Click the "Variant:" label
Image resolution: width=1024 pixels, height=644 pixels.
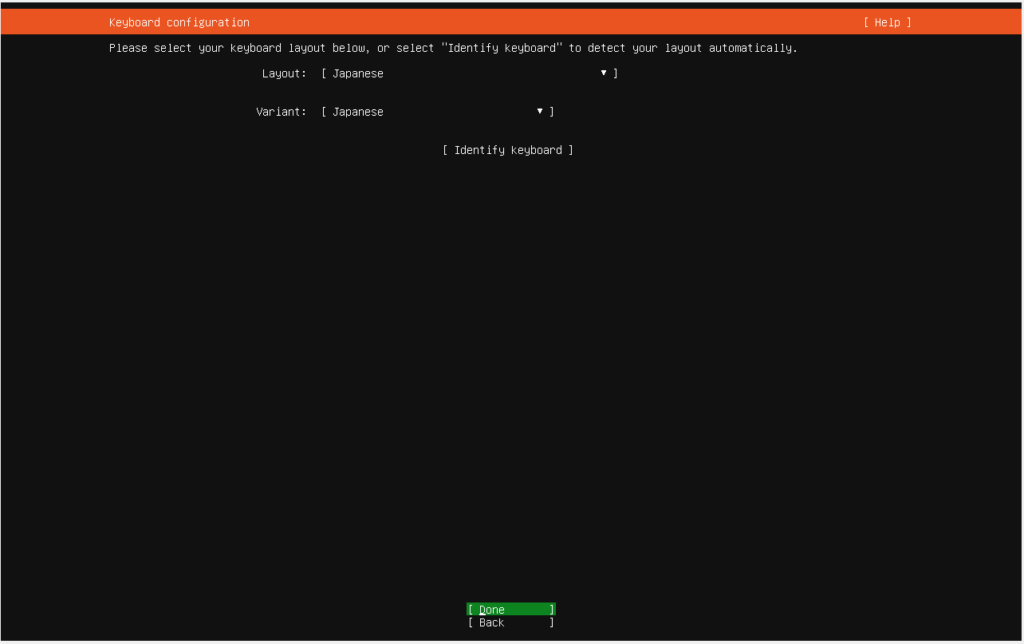(281, 112)
